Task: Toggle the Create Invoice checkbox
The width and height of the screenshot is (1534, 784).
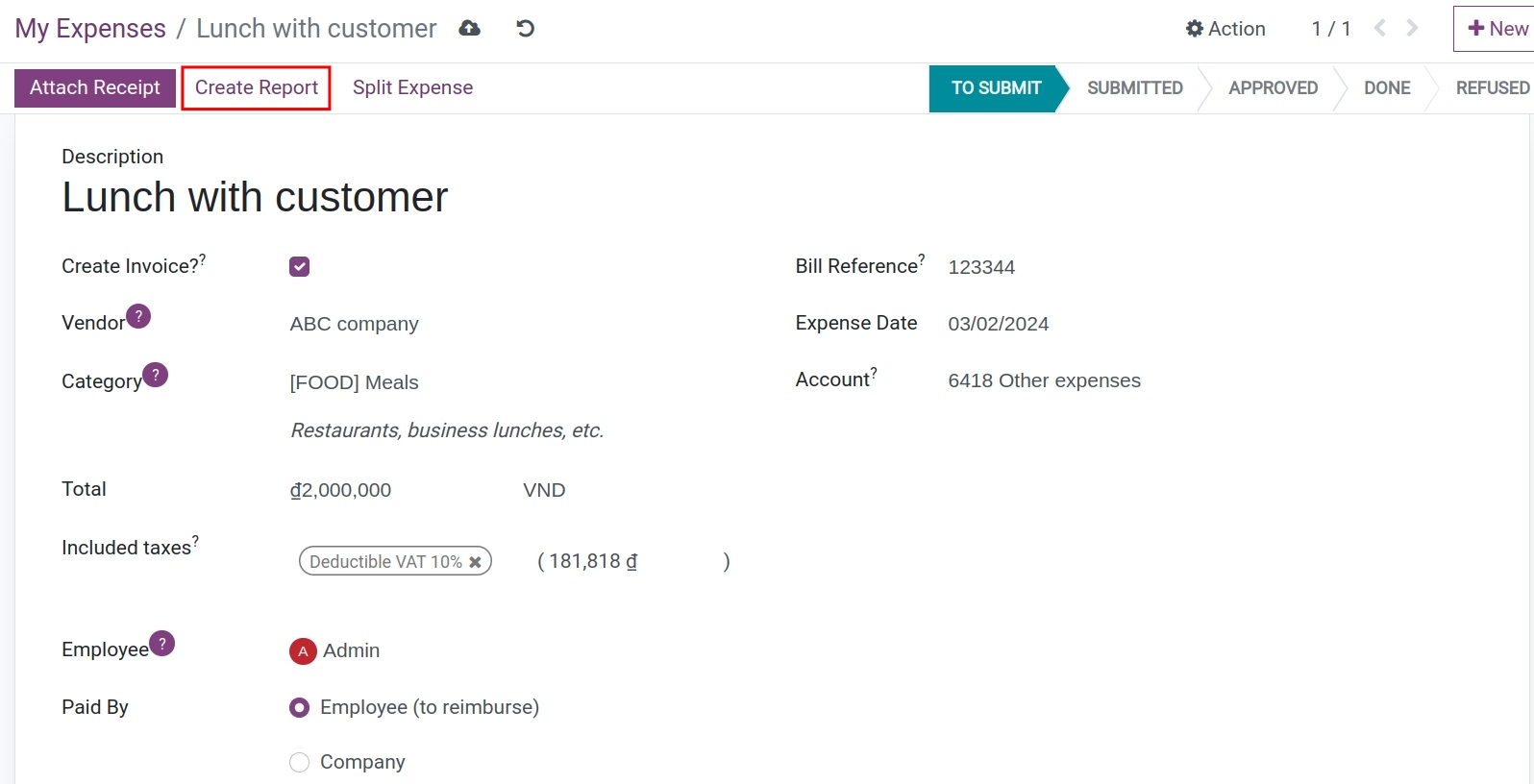Action: [x=299, y=267]
